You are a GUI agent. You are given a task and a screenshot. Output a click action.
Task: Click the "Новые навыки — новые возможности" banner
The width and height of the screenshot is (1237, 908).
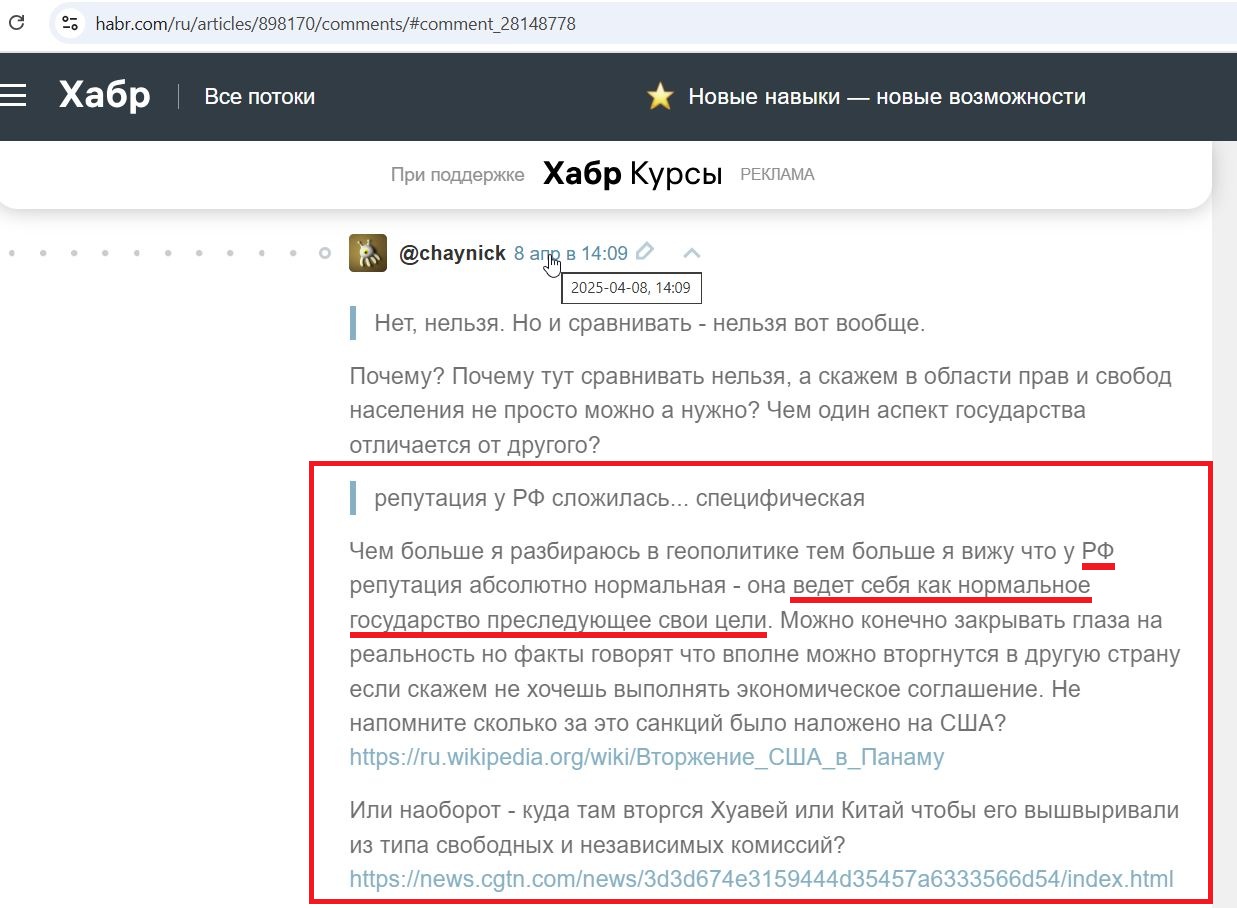point(885,96)
